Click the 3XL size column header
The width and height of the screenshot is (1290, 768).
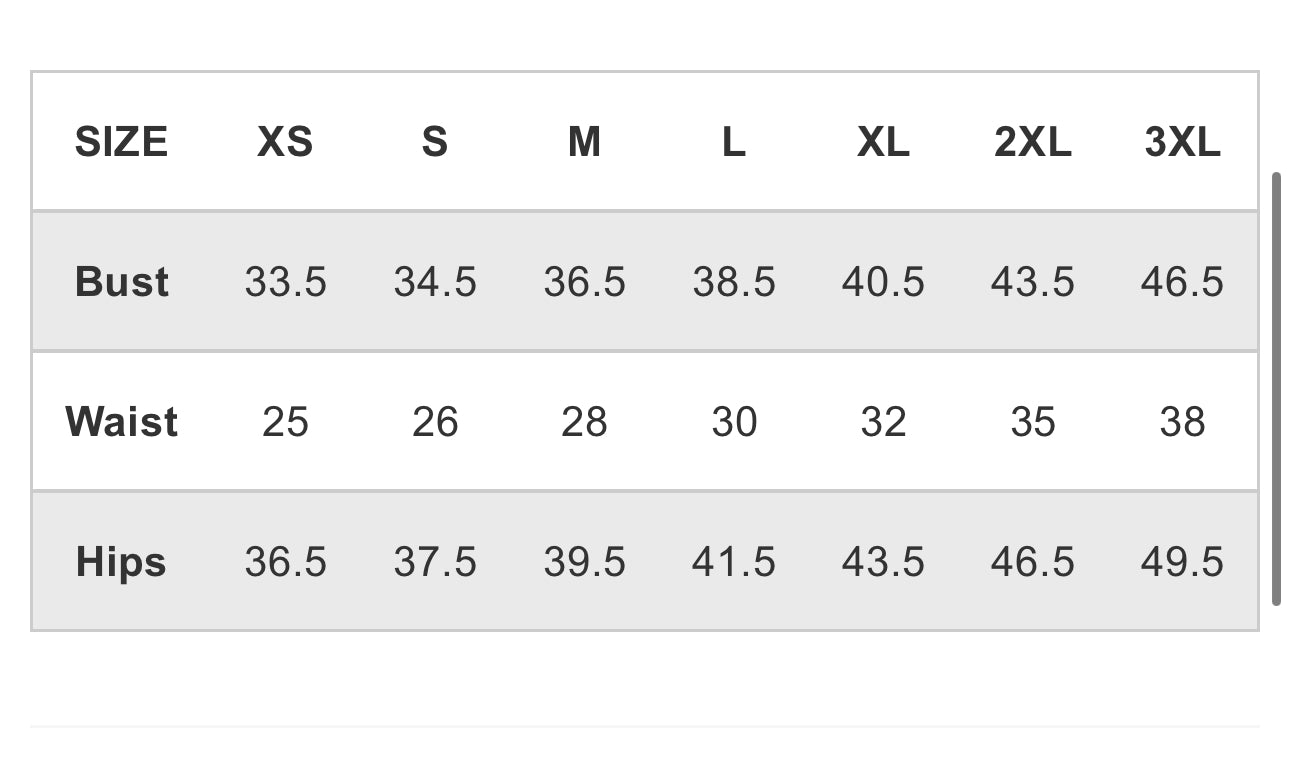click(x=1182, y=142)
